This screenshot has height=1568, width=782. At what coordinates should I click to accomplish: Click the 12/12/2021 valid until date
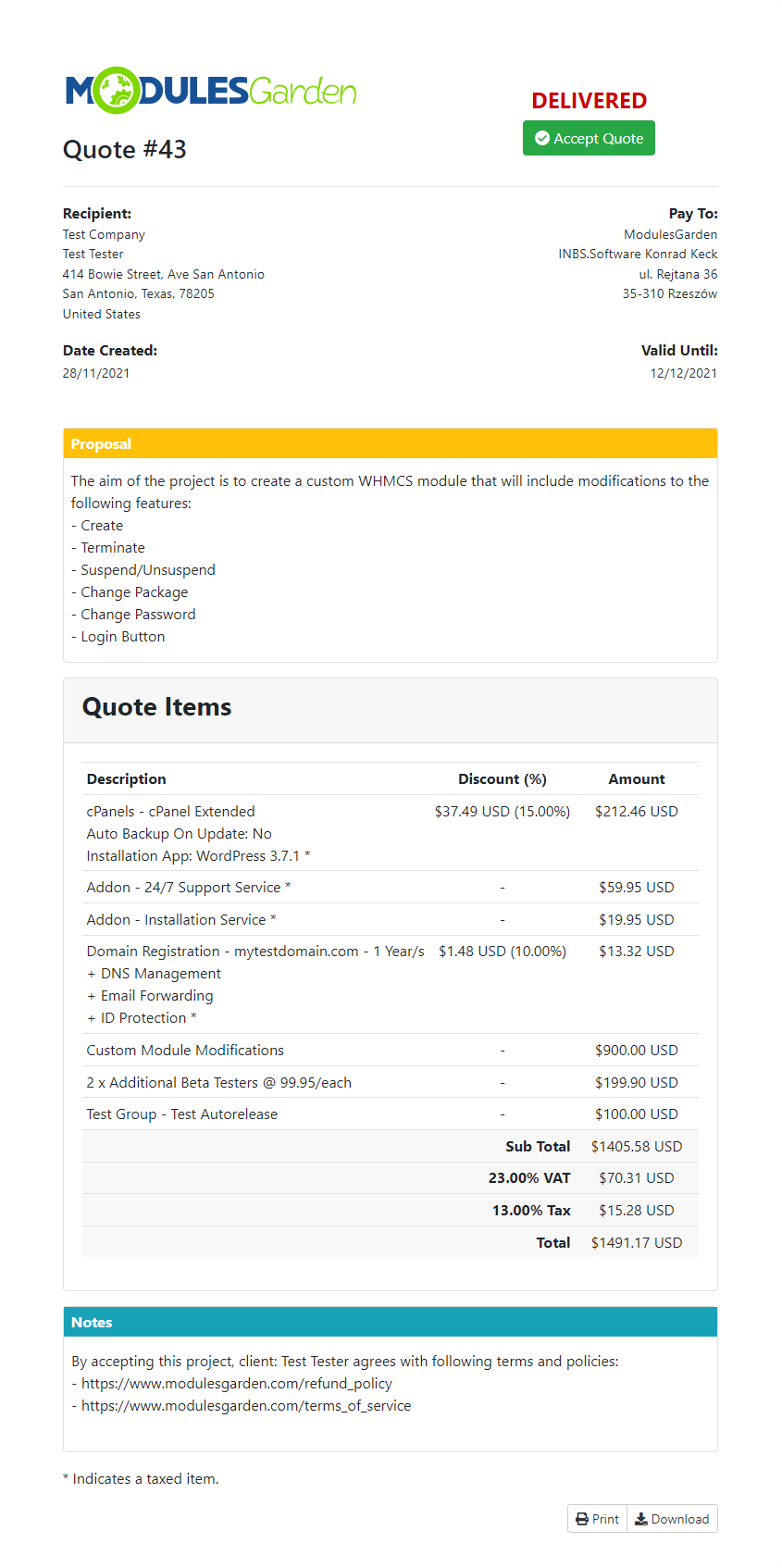tap(684, 373)
